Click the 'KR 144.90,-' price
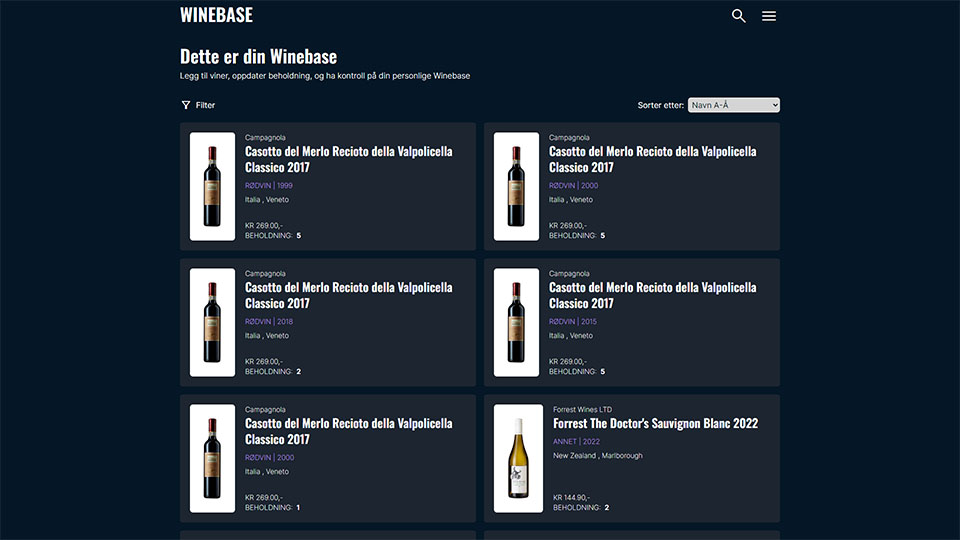 click(x=571, y=498)
